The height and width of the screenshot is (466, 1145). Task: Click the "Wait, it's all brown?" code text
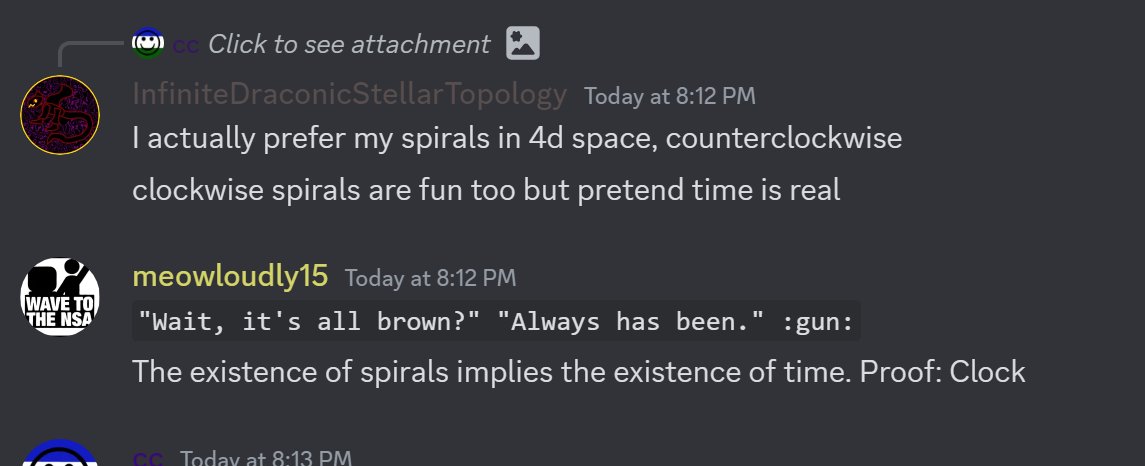tap(310, 322)
